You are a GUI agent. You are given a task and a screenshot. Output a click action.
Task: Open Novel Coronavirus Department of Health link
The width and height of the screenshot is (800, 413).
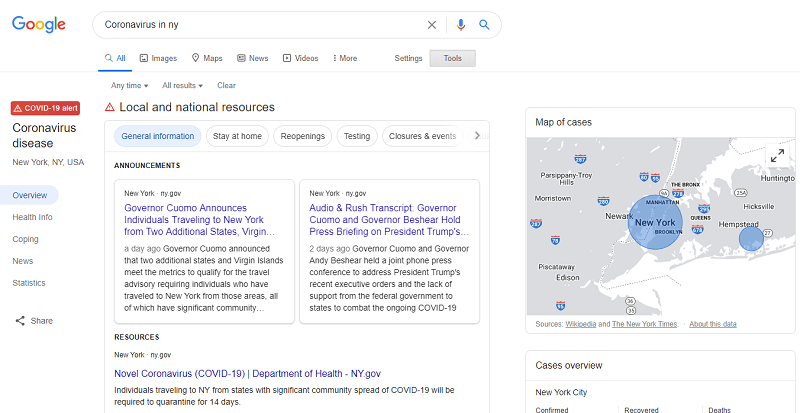coord(247,373)
